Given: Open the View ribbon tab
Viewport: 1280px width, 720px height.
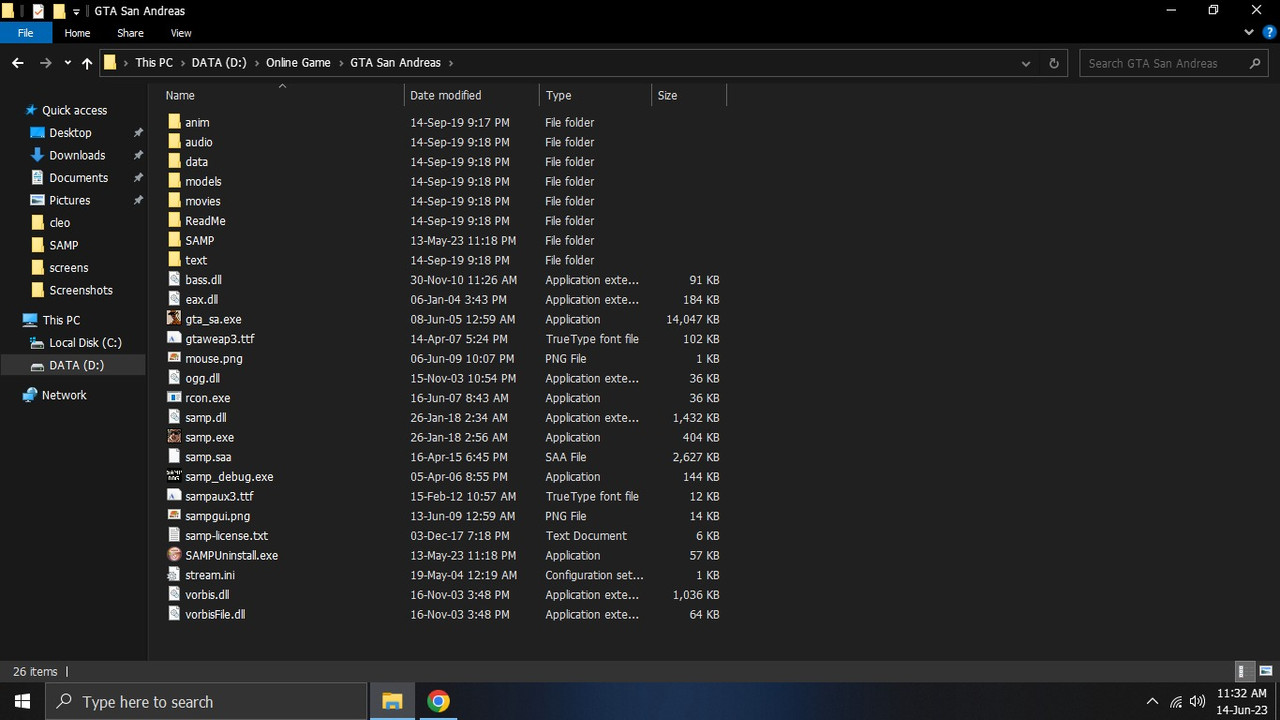Looking at the screenshot, I should (x=181, y=33).
